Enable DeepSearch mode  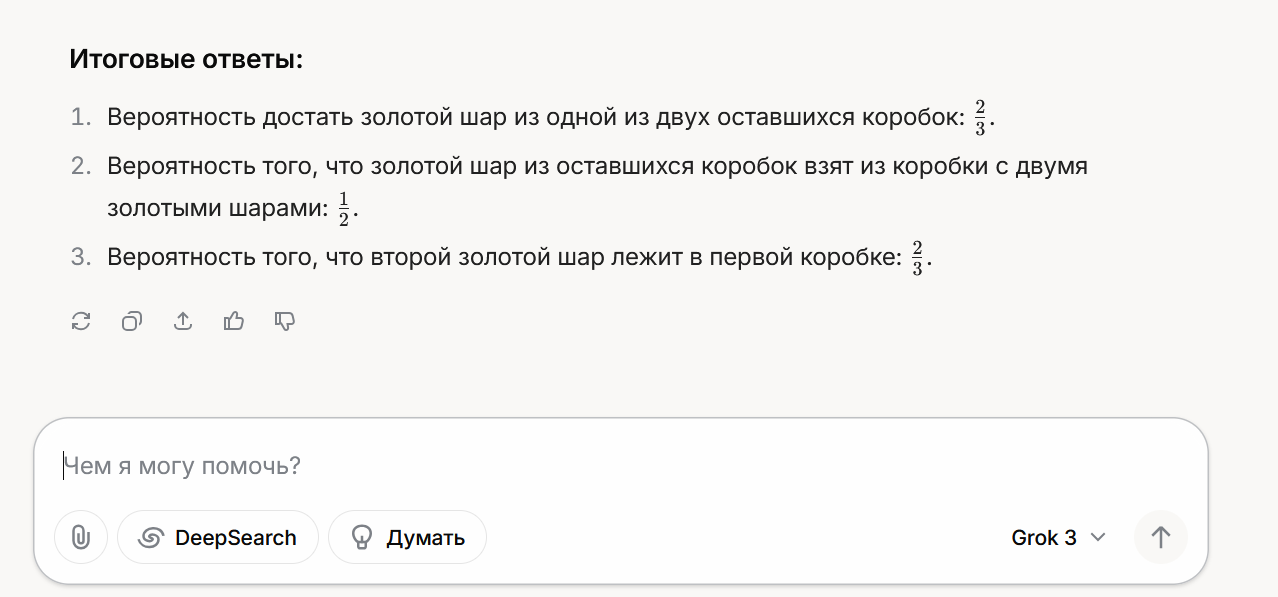click(x=218, y=538)
